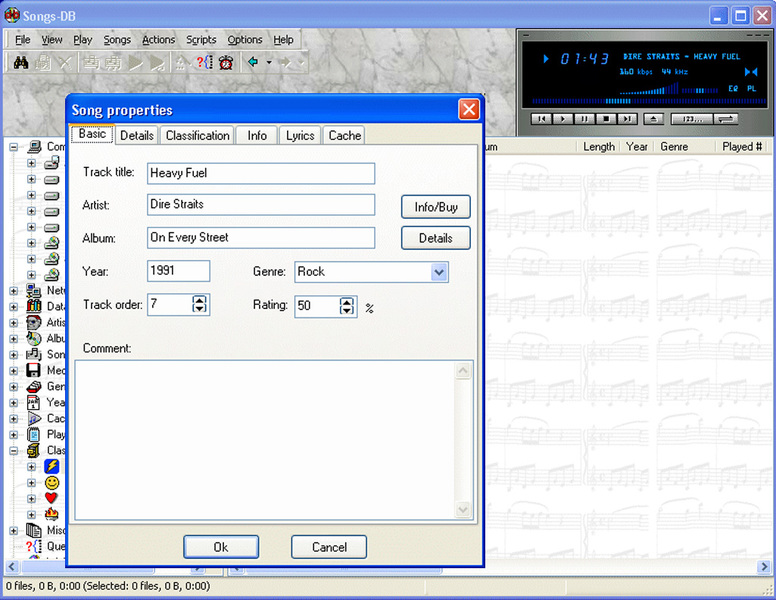Click the album Details button
Image resolution: width=776 pixels, height=600 pixels.
click(x=436, y=238)
